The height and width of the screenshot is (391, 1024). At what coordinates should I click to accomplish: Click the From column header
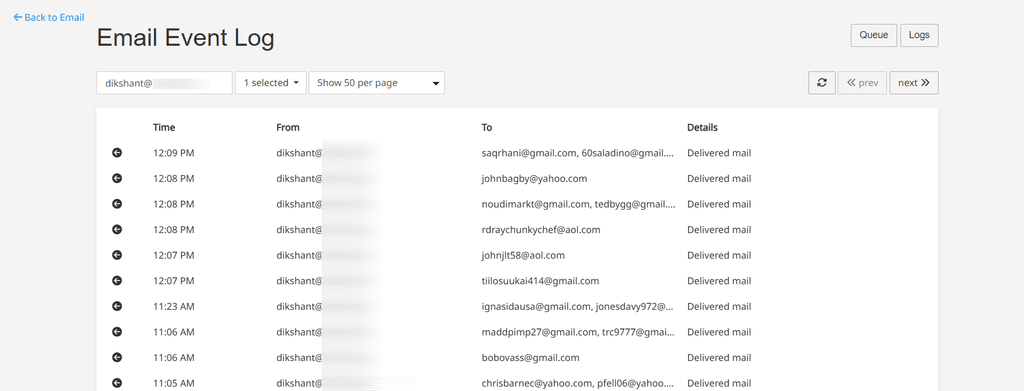(288, 127)
